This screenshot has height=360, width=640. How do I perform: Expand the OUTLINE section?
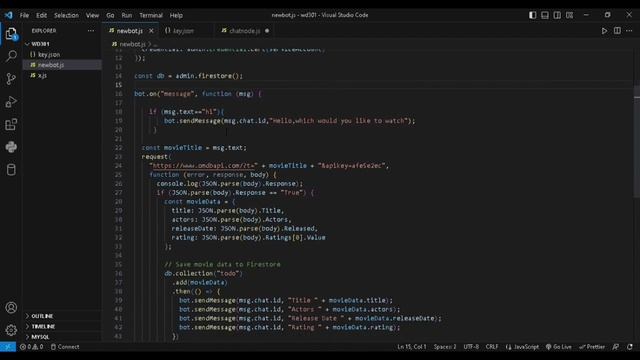(42, 316)
